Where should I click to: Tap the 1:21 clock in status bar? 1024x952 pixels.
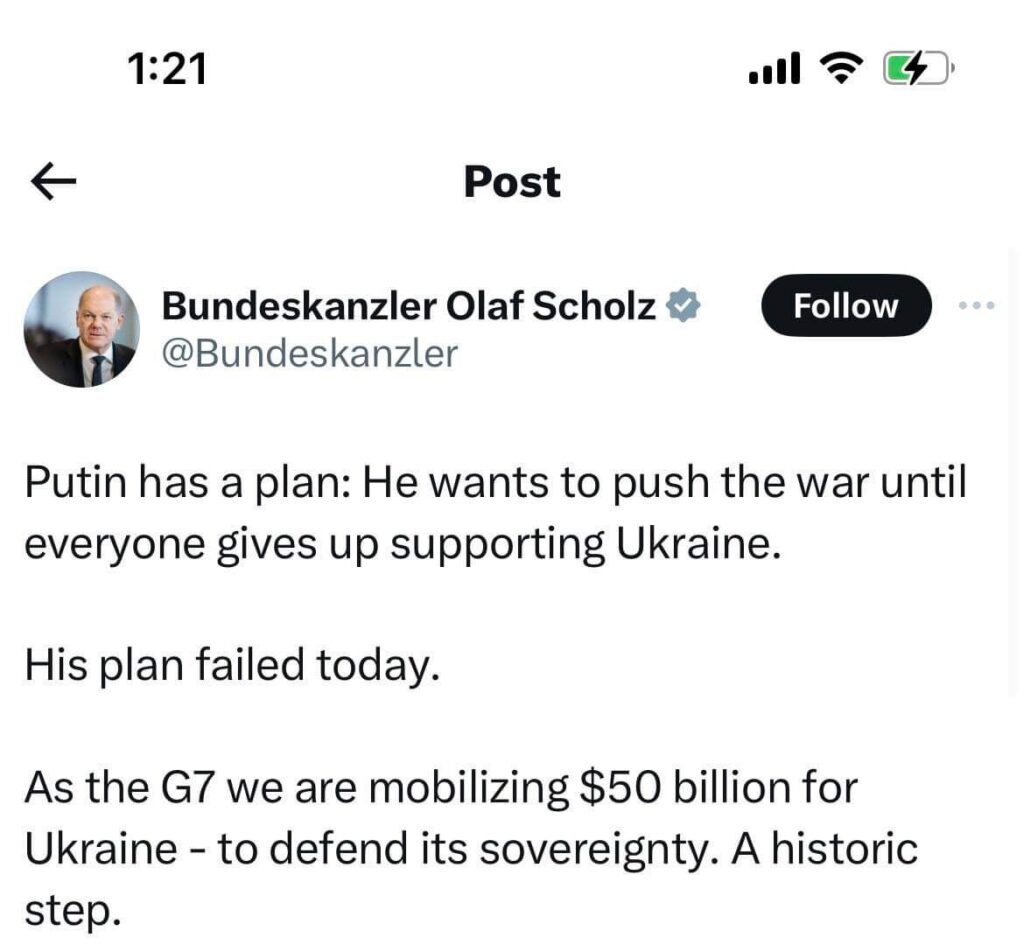pos(168,69)
